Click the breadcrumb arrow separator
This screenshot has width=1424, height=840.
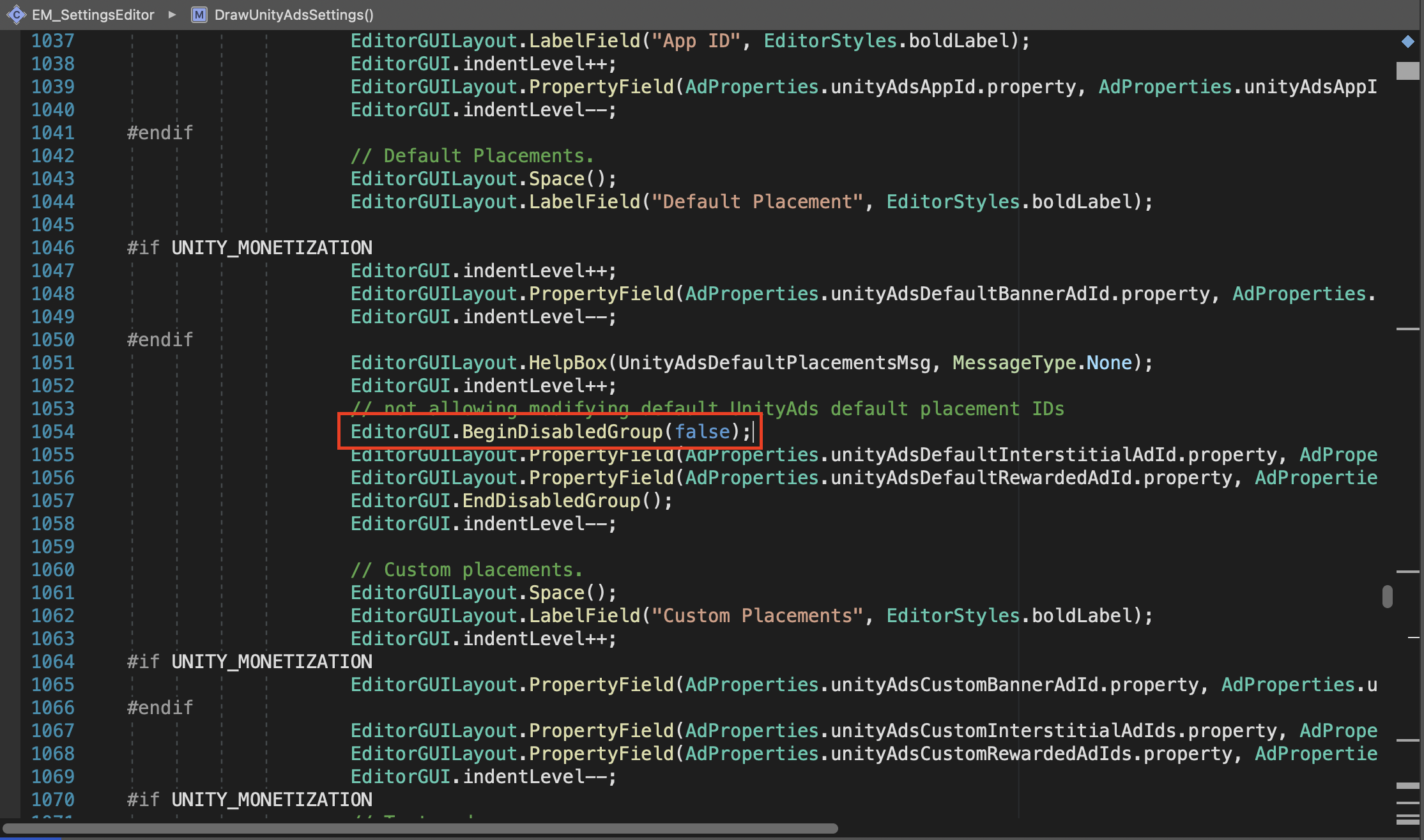(x=172, y=15)
